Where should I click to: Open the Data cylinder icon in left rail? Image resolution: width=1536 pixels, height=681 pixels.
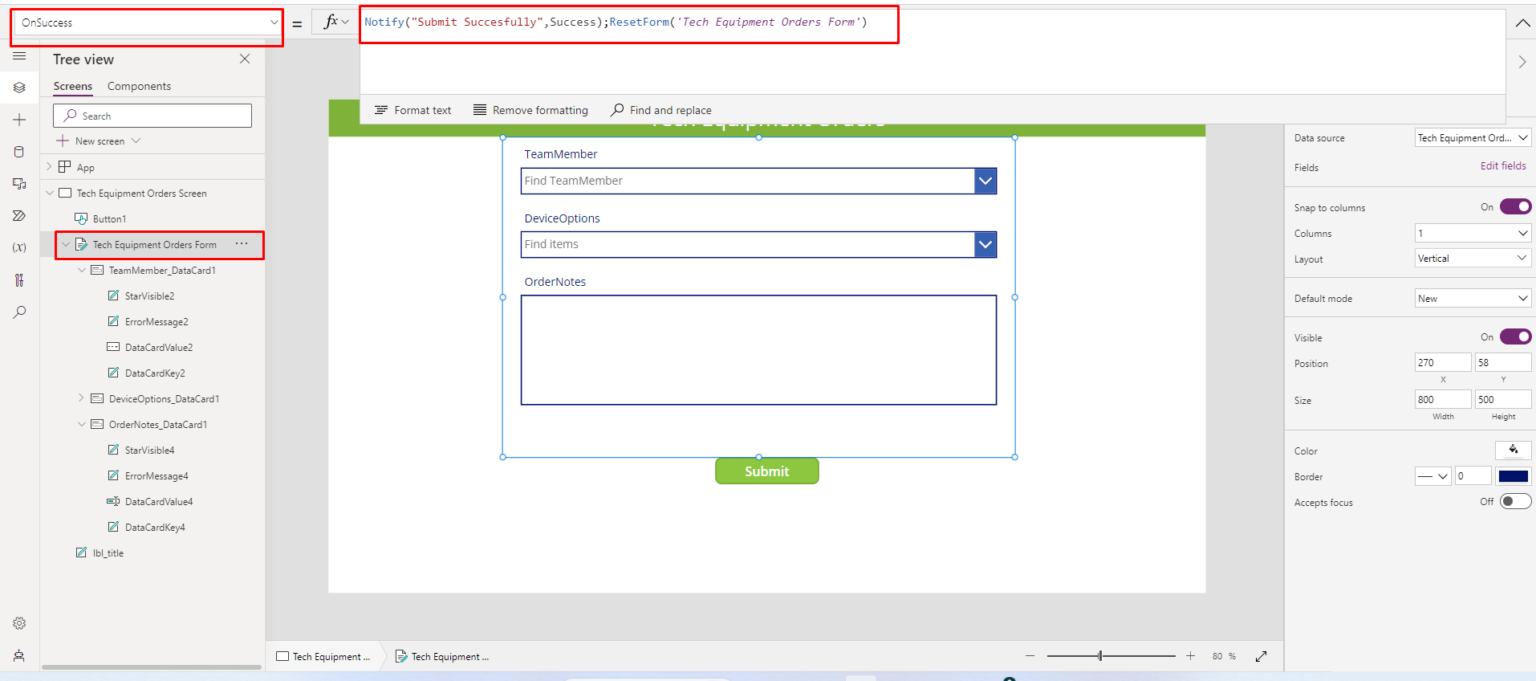(19, 152)
